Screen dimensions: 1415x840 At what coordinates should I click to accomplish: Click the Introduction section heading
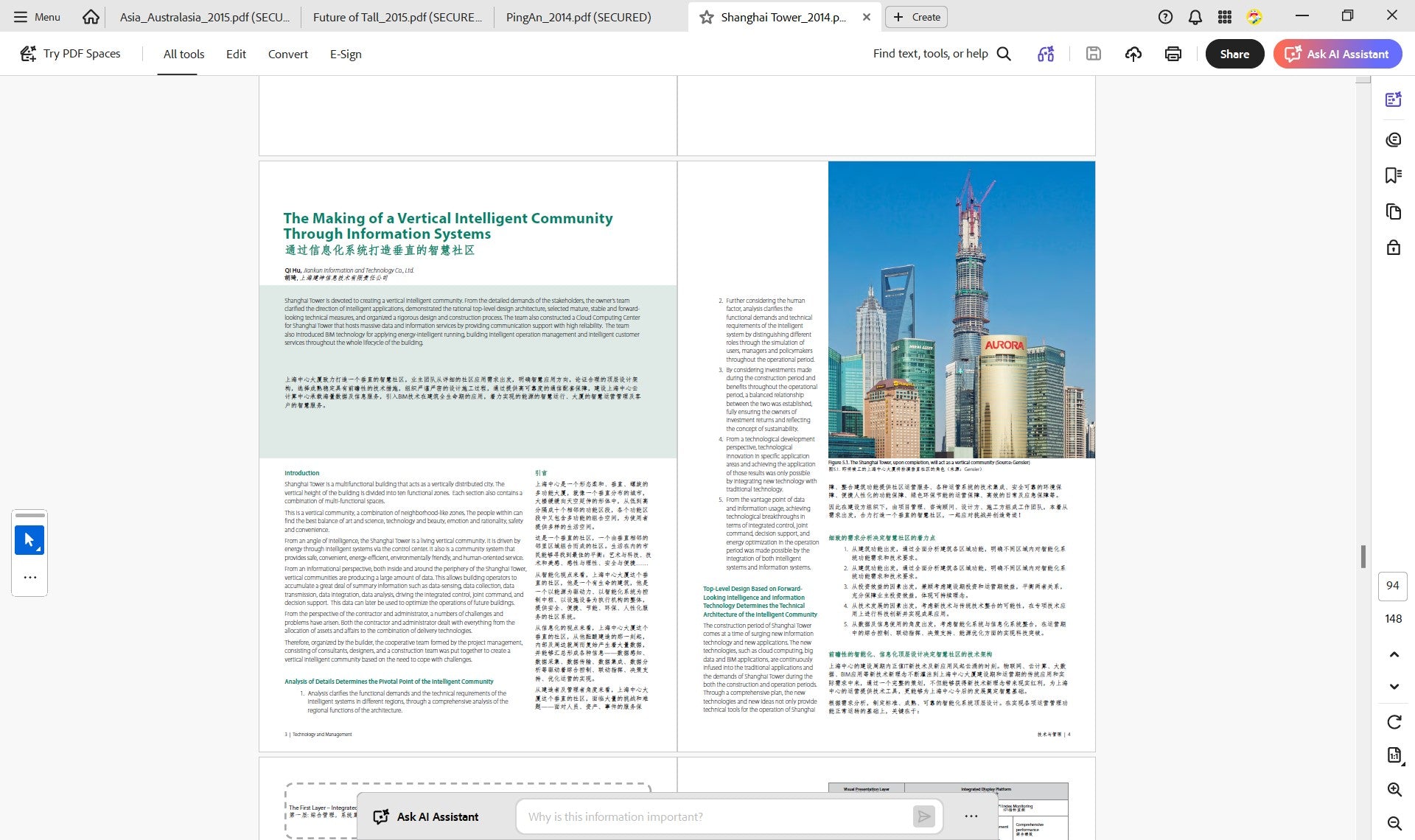pos(302,473)
